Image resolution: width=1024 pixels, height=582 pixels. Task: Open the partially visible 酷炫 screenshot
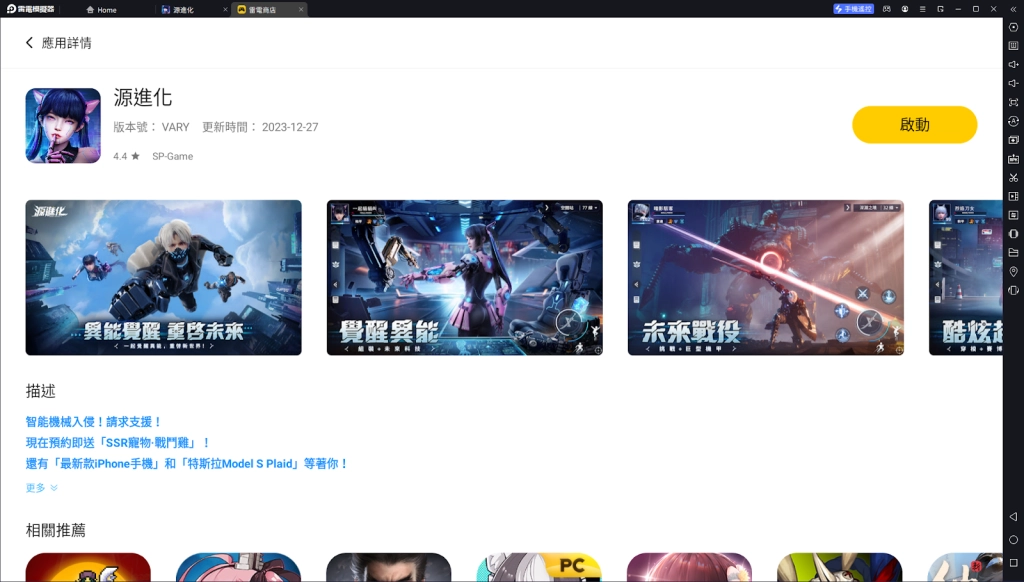(x=966, y=278)
